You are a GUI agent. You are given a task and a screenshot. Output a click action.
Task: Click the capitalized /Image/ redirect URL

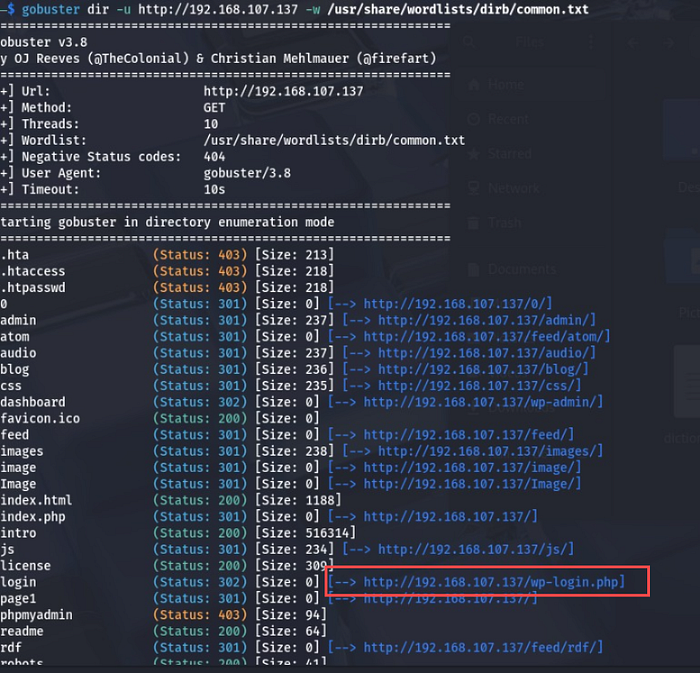point(469,484)
